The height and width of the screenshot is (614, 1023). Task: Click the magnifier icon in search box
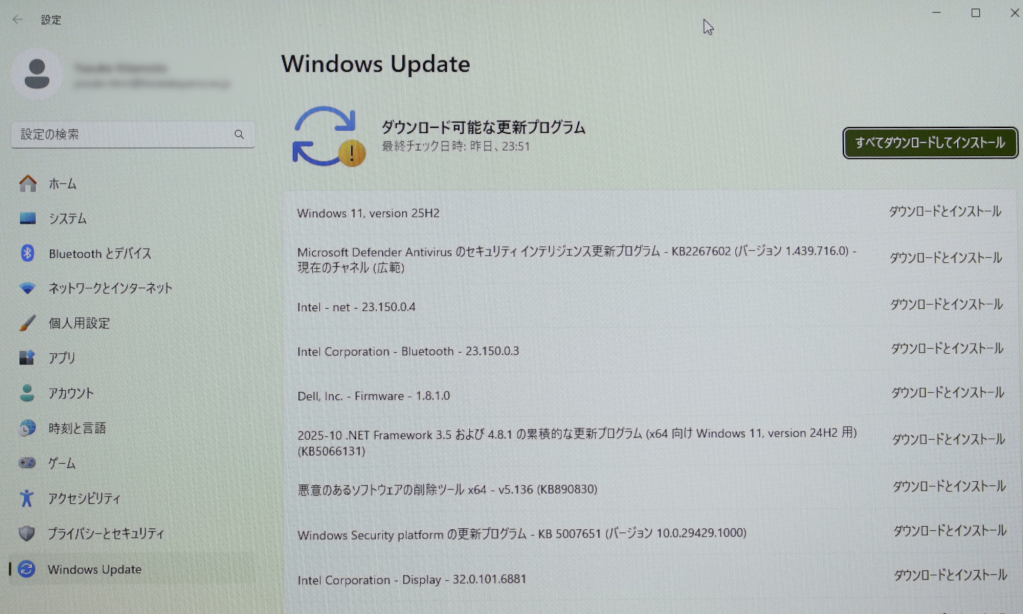[x=239, y=134]
